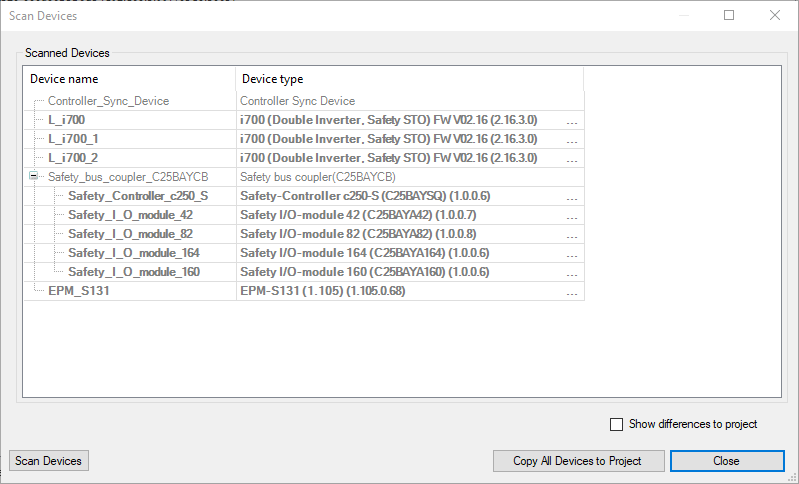Image resolution: width=799 pixels, height=484 pixels.
Task: Select the Safety_I_O_module_160 device name
Action: click(x=134, y=272)
